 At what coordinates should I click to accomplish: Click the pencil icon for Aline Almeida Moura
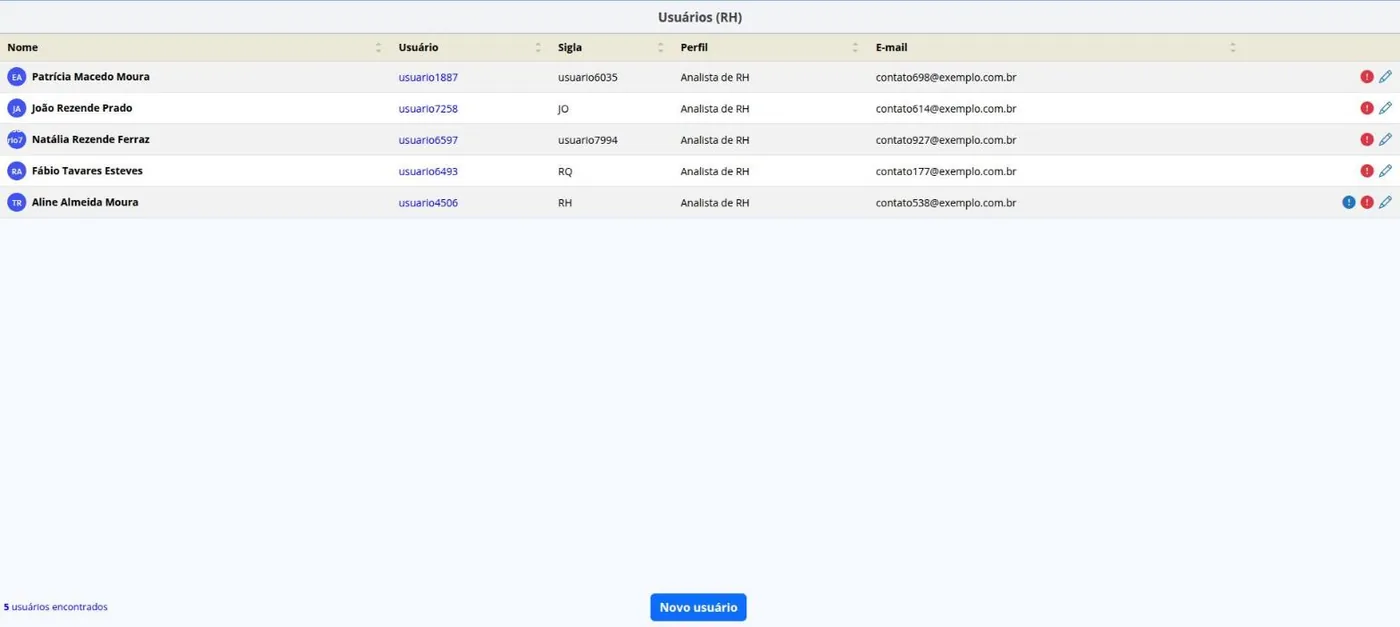(1385, 202)
